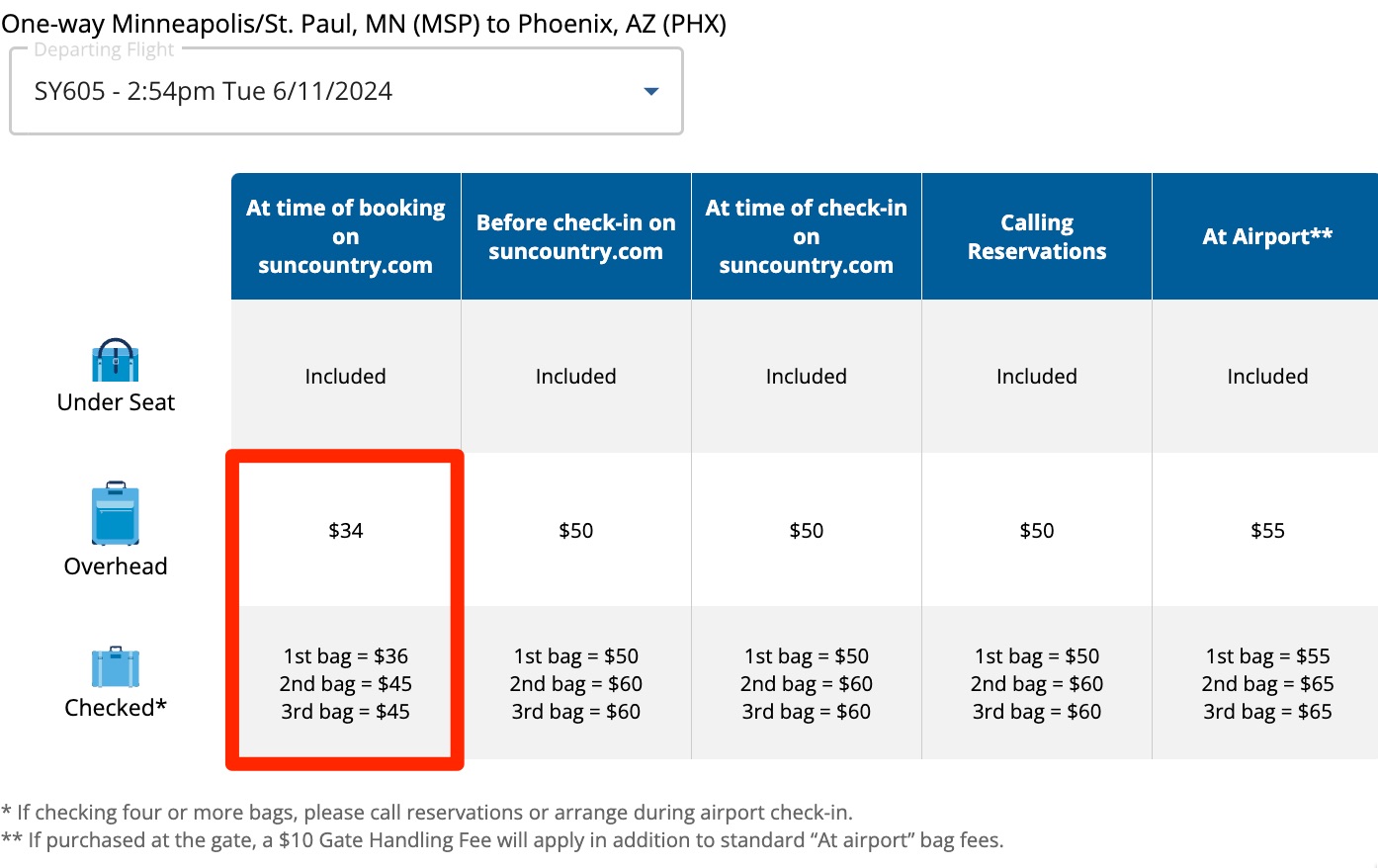Image resolution: width=1378 pixels, height=868 pixels.
Task: Select the $55 overhead At Airport fee
Action: click(1266, 530)
